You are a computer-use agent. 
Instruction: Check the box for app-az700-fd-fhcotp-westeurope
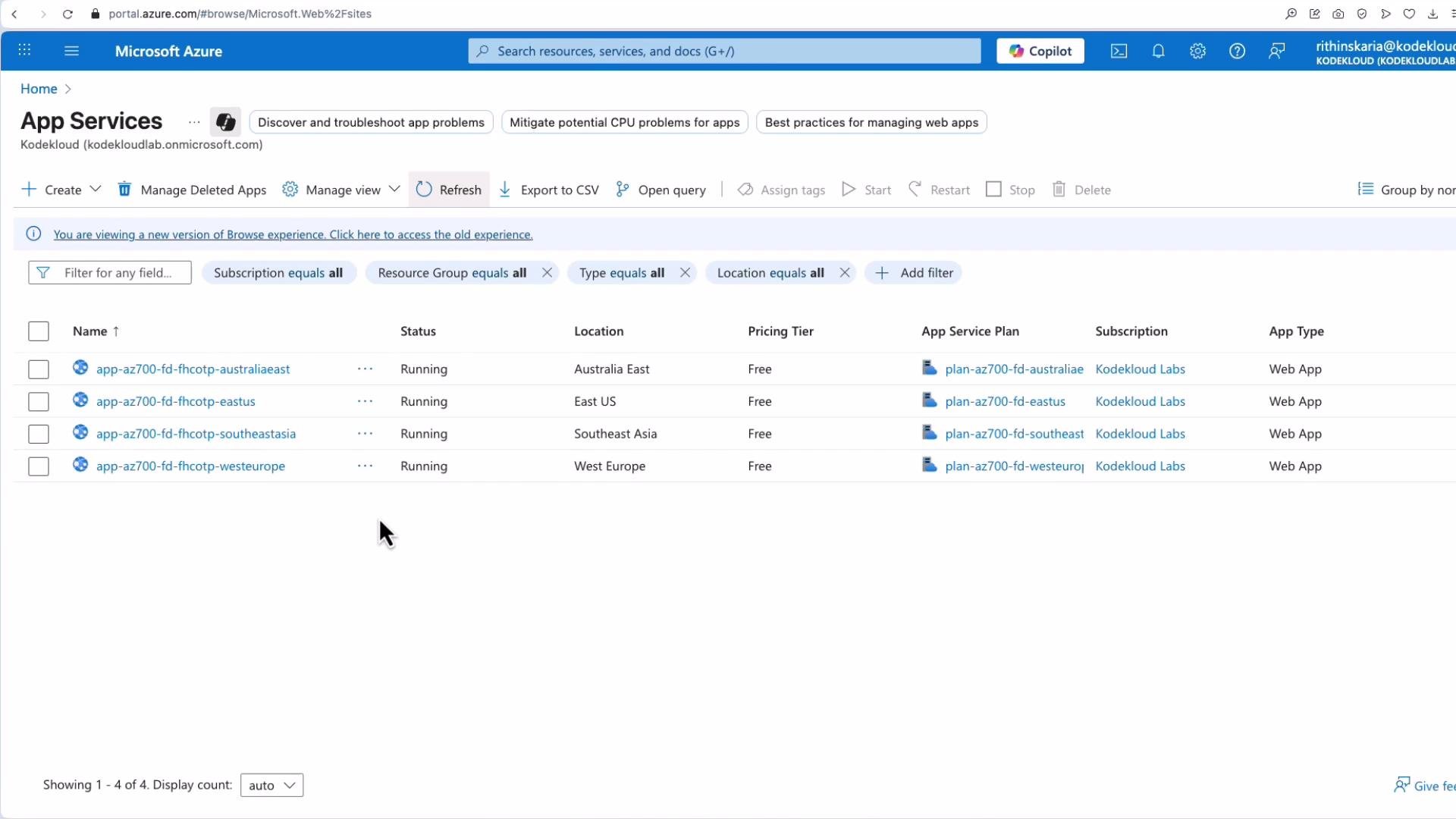(x=39, y=466)
